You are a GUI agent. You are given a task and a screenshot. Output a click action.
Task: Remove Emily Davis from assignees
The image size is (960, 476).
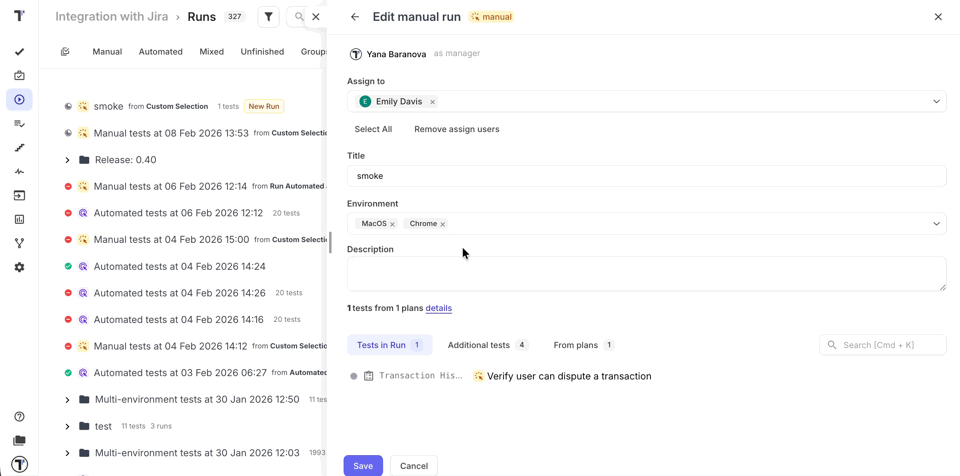tap(432, 102)
